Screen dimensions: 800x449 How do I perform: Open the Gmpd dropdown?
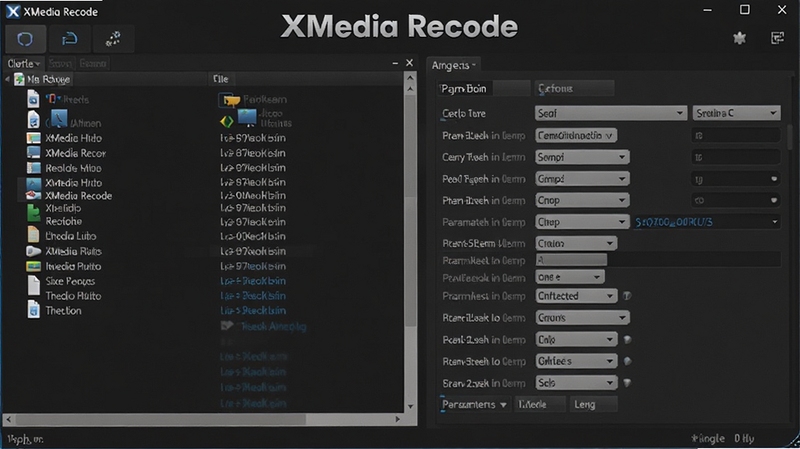click(x=582, y=179)
